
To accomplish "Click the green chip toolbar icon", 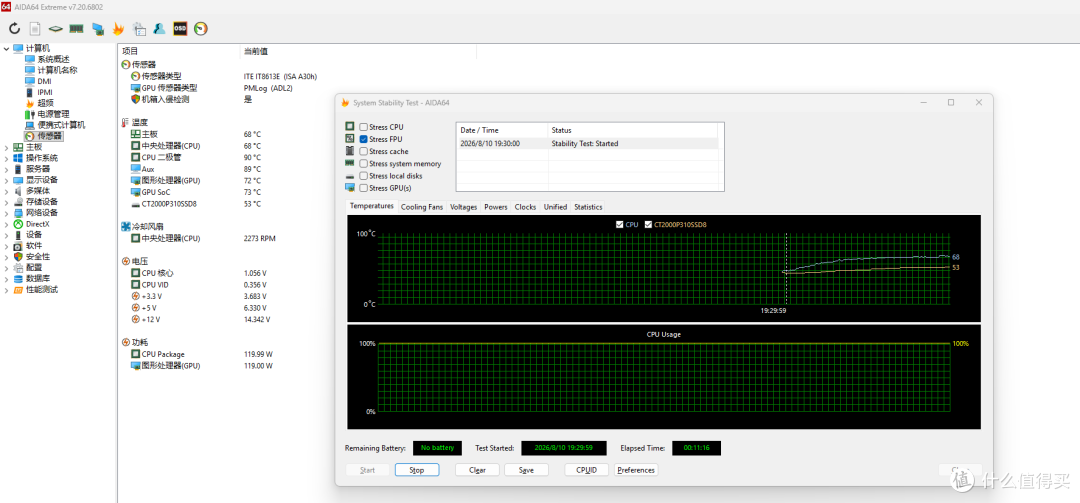I will tap(56, 29).
